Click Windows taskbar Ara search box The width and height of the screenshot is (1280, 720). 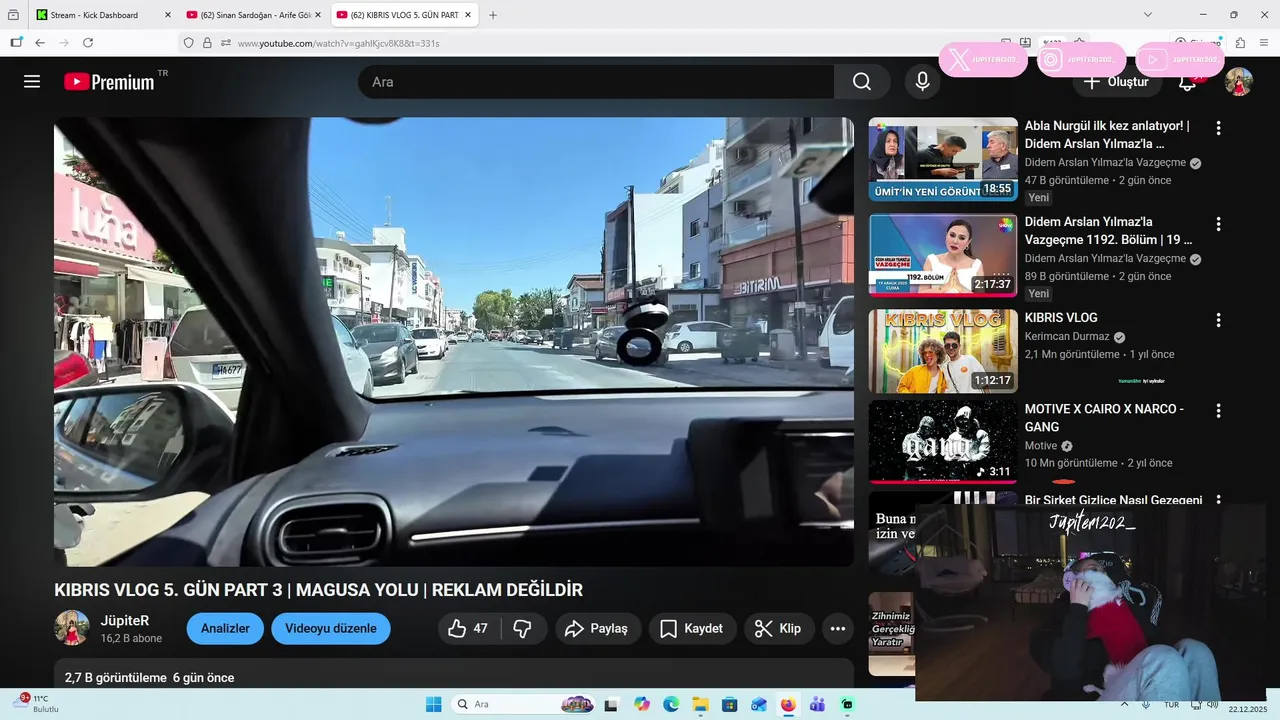point(522,704)
